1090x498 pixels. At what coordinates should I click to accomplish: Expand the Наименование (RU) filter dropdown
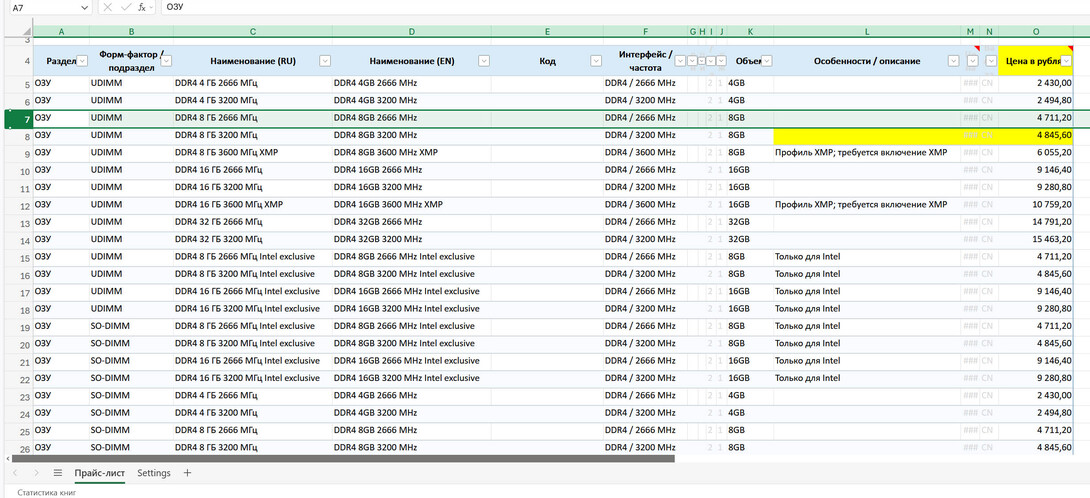(x=324, y=61)
